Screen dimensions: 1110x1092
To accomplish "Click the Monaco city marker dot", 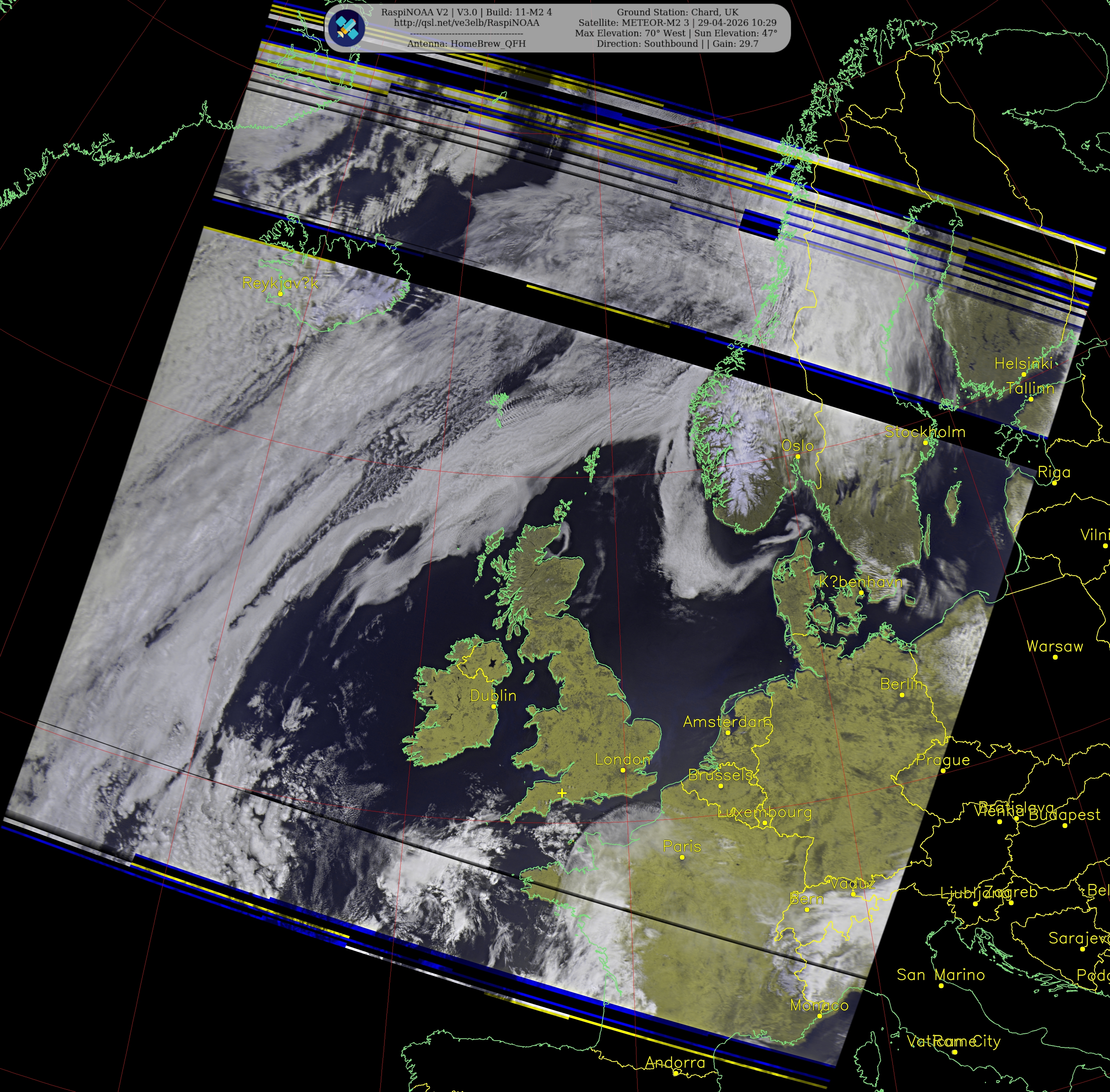I will 820,1016.
